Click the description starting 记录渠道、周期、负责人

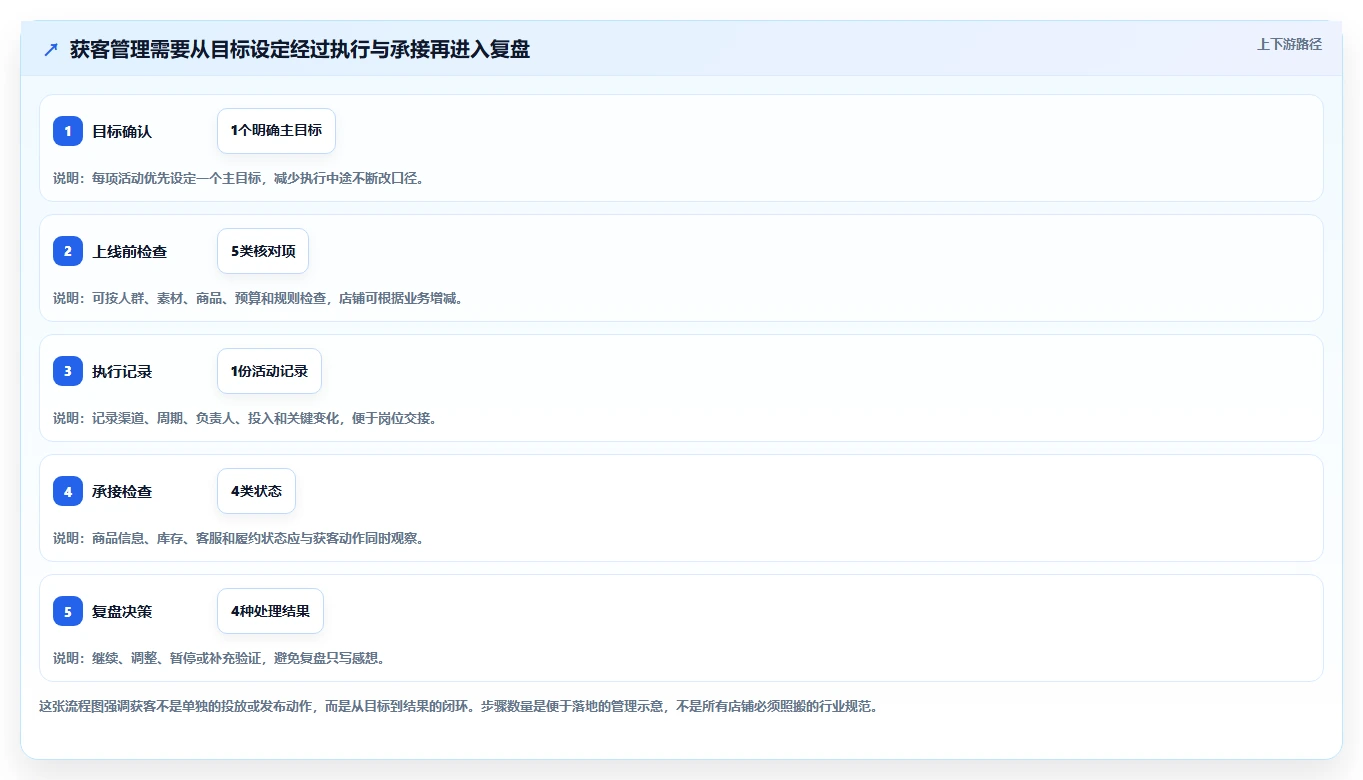pos(245,418)
